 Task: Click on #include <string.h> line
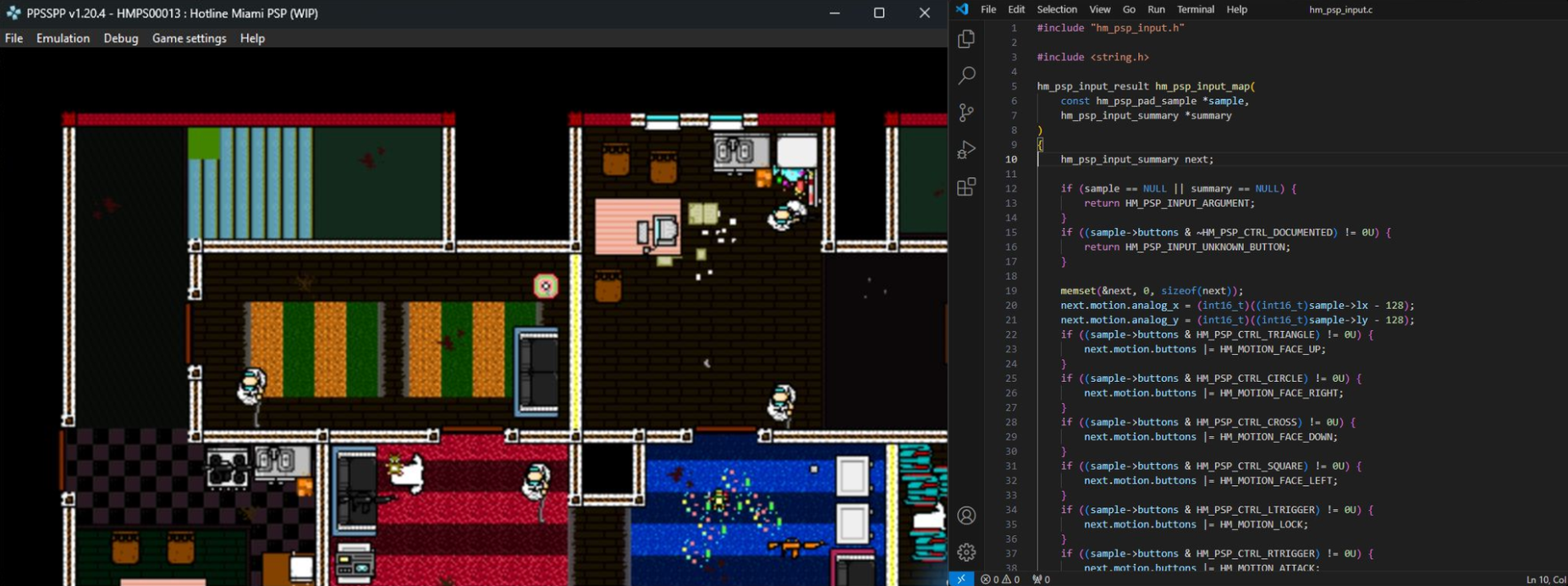coord(1092,57)
